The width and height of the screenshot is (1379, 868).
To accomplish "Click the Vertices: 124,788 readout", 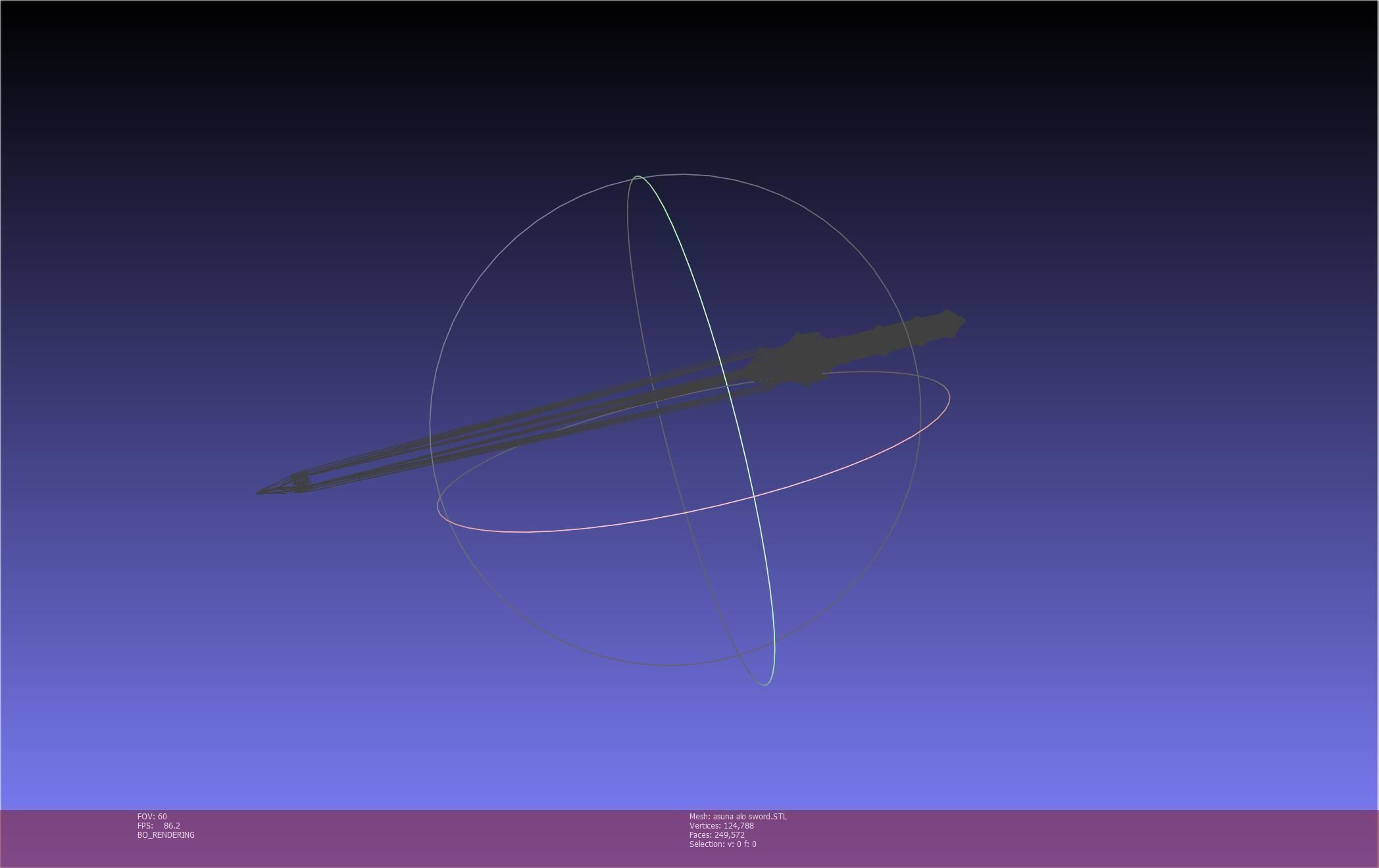I will pyautogui.click(x=721, y=826).
